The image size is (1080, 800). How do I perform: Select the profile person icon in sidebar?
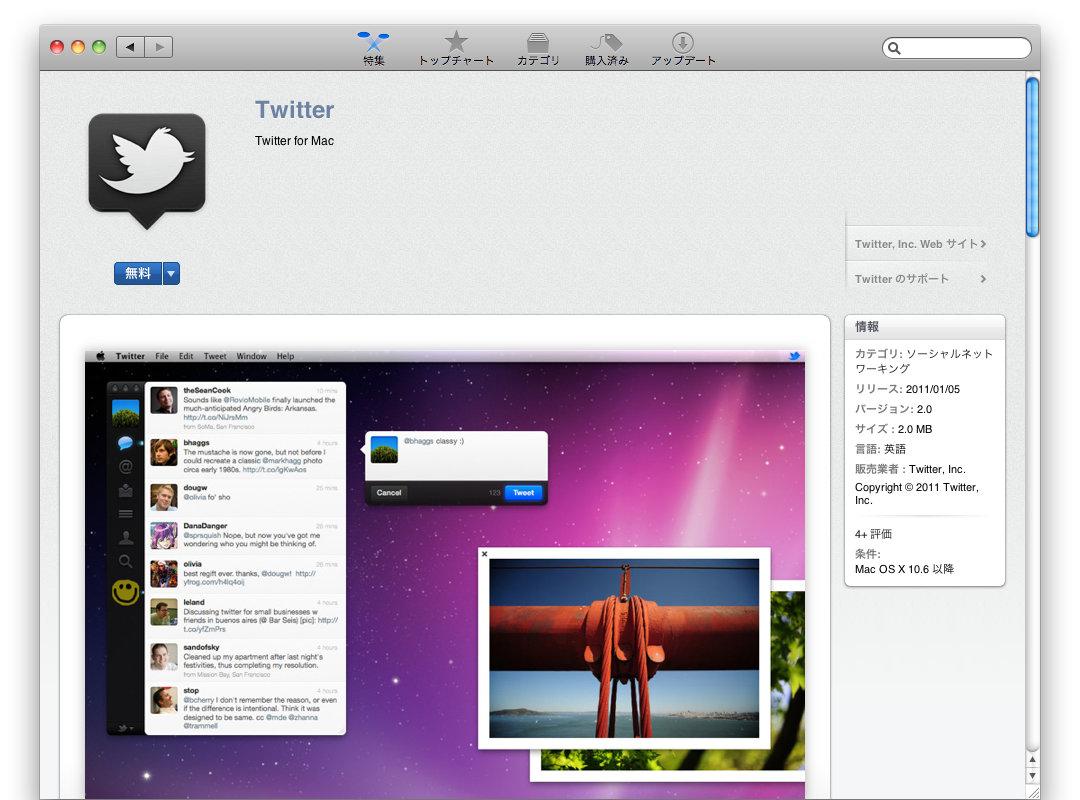click(x=125, y=537)
